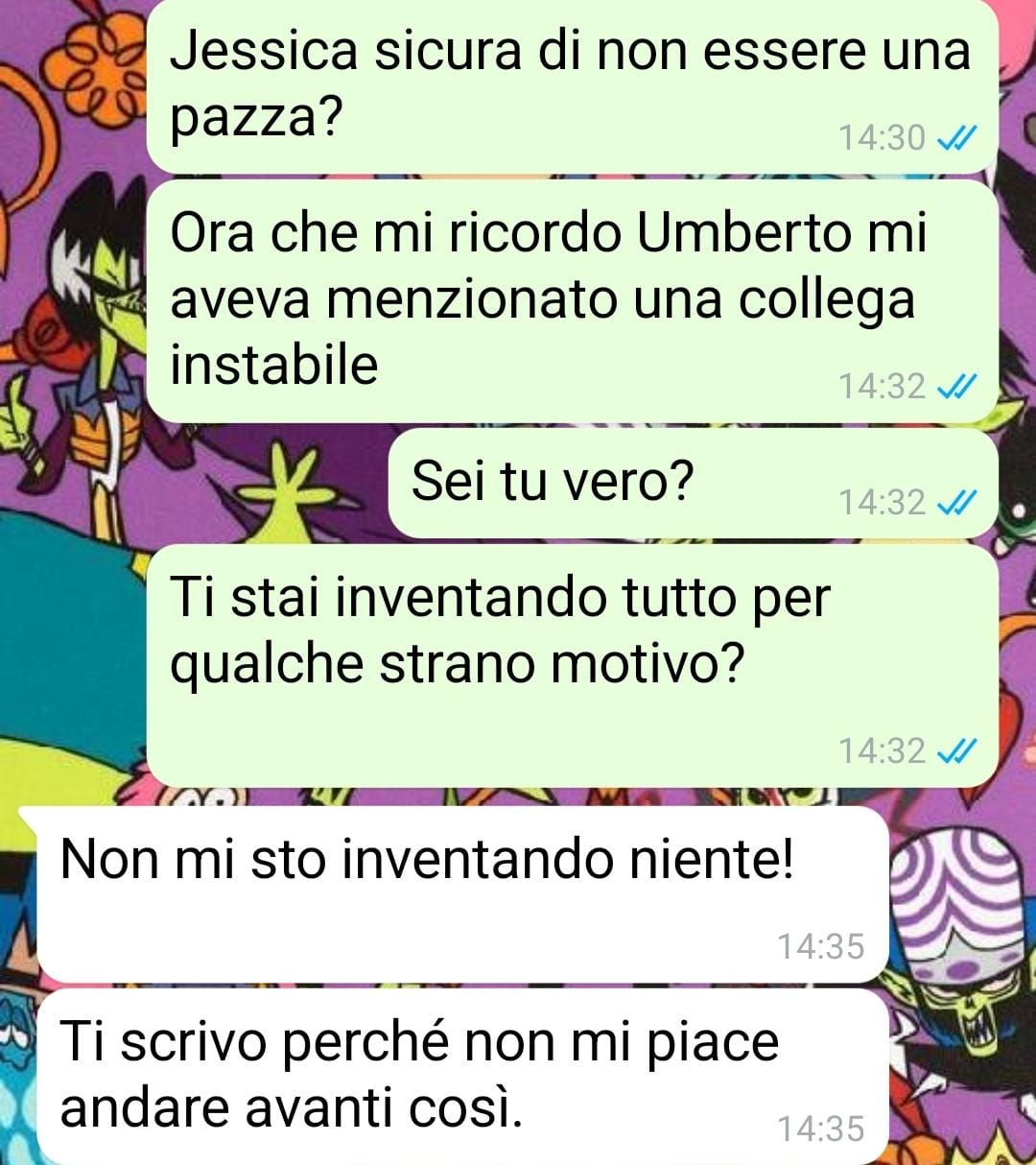Click the 14:32 timestamp under 'strano motivo?'
1036x1165 pixels.
883,750
